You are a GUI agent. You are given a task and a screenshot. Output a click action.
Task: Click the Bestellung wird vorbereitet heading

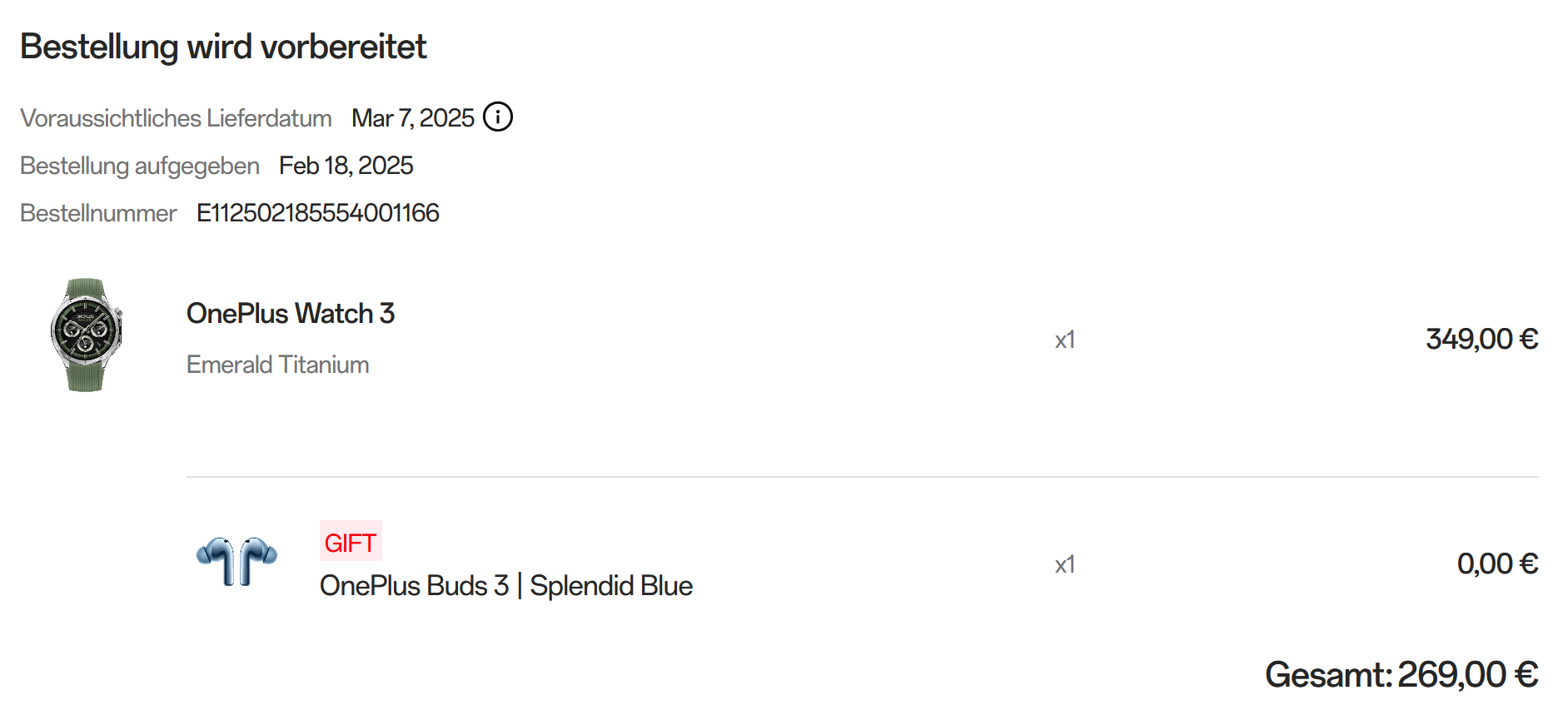point(223,47)
